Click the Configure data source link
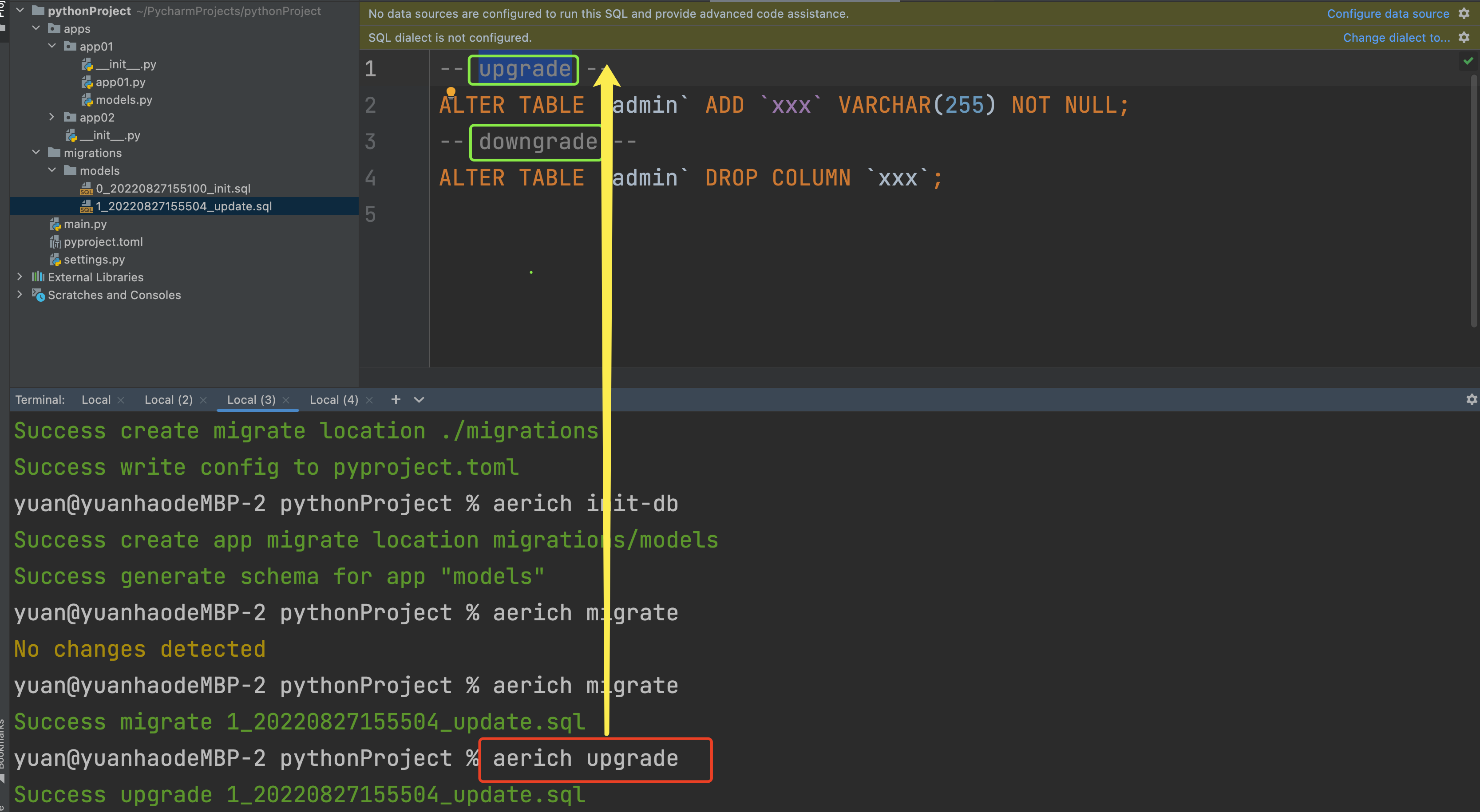 coord(1388,14)
